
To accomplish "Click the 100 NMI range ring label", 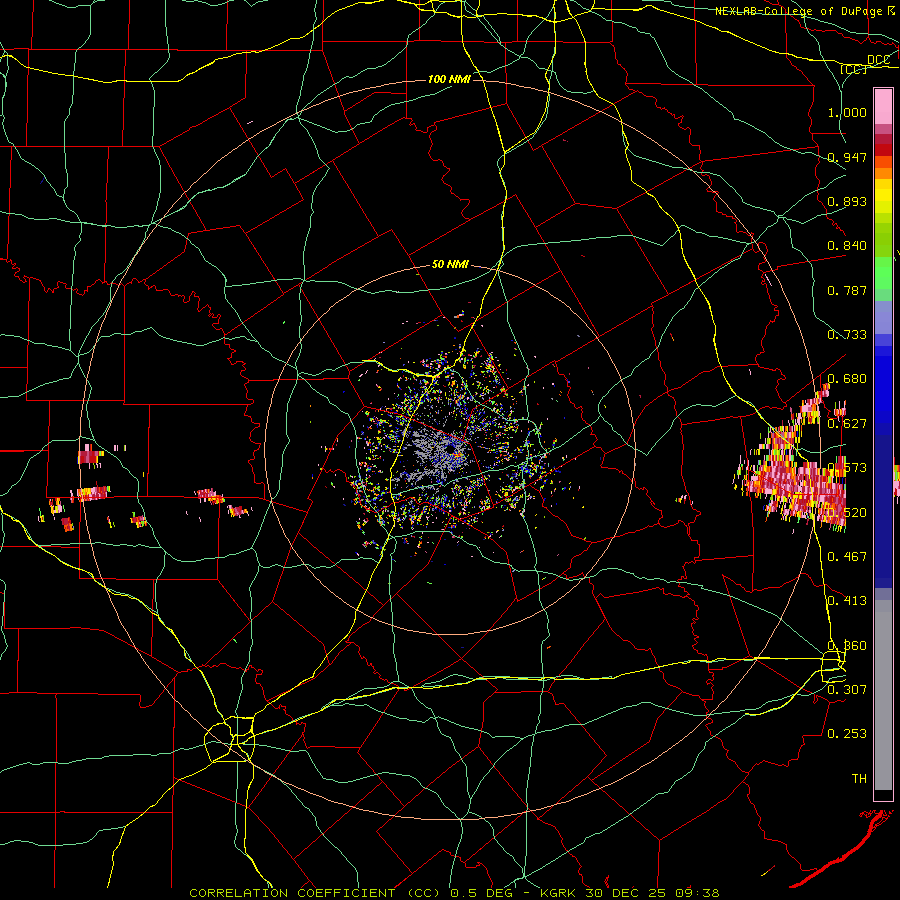I will pos(449,79).
